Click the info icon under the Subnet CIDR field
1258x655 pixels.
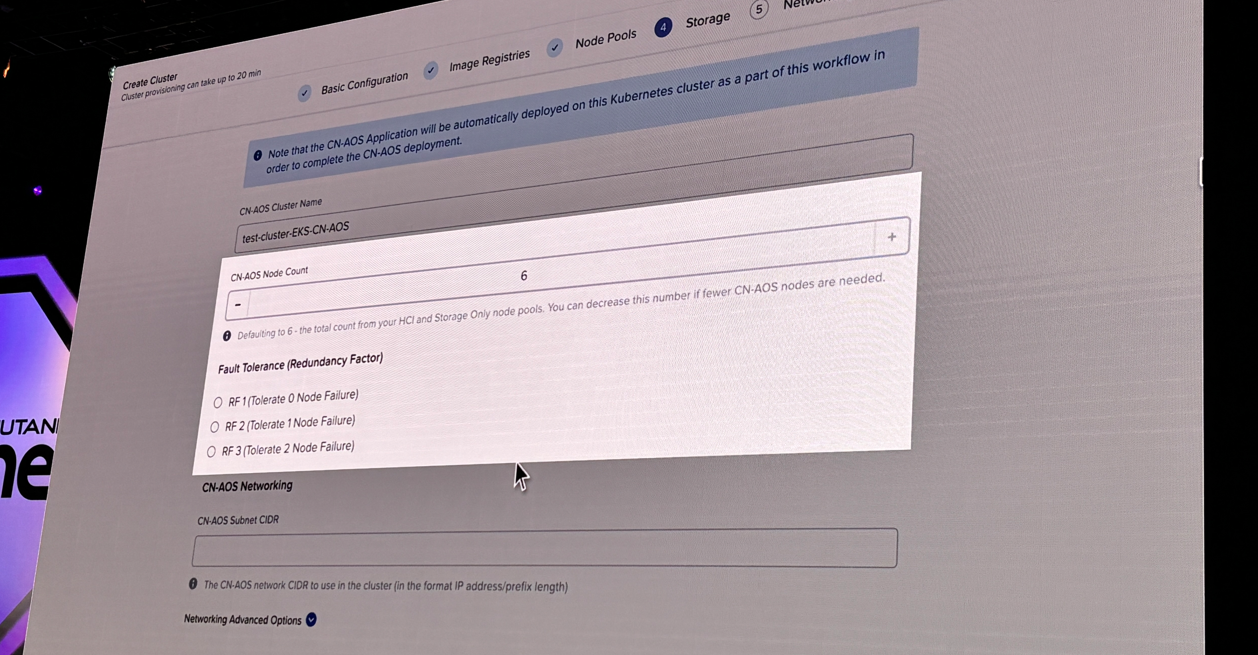[193, 584]
